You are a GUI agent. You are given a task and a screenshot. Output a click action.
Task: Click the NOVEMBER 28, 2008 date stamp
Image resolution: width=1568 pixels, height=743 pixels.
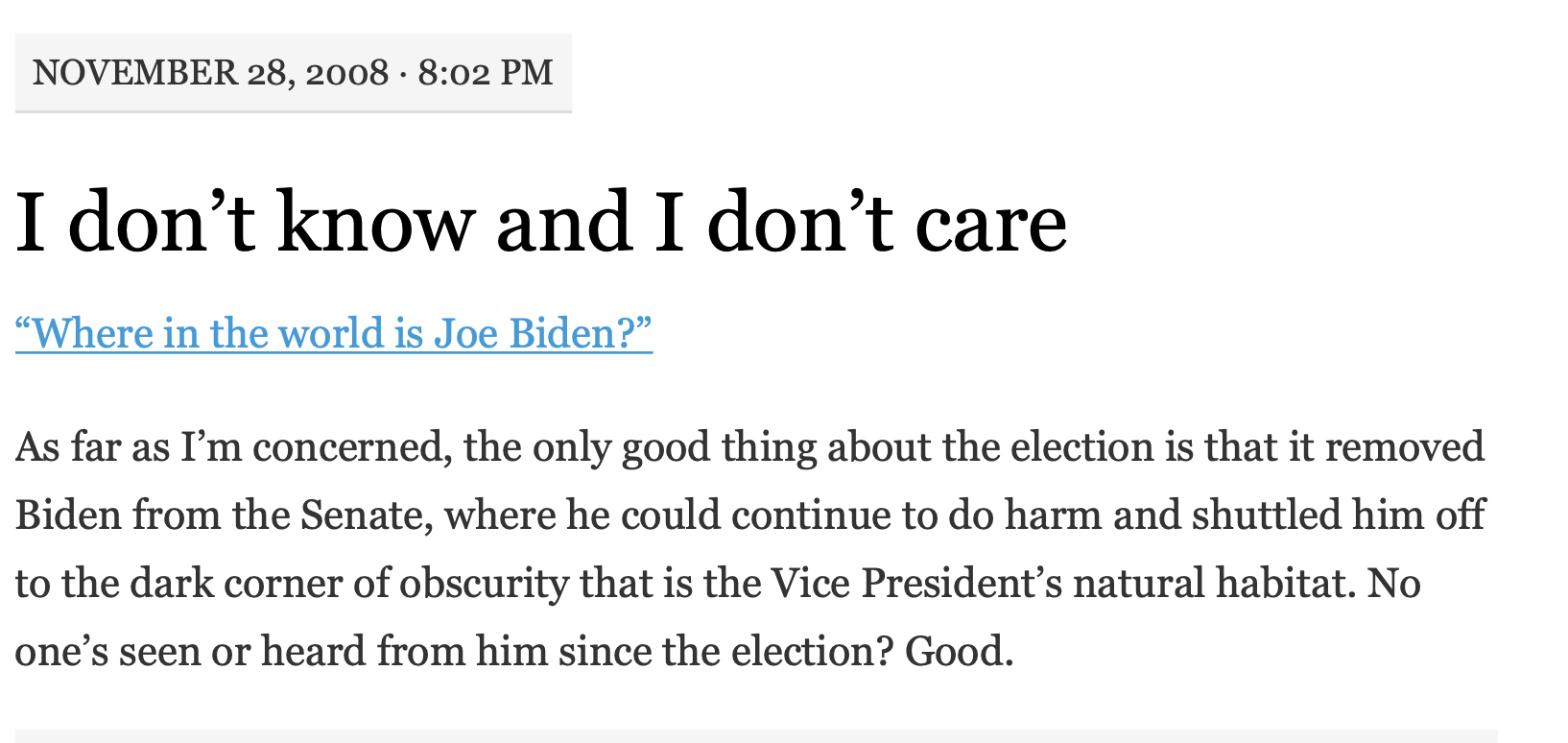210,73
